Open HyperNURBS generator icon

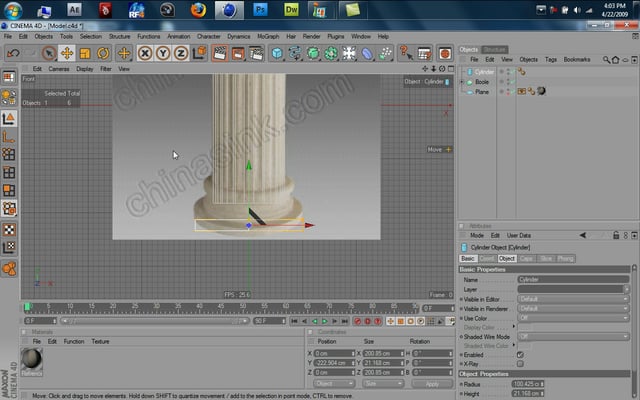coord(313,53)
